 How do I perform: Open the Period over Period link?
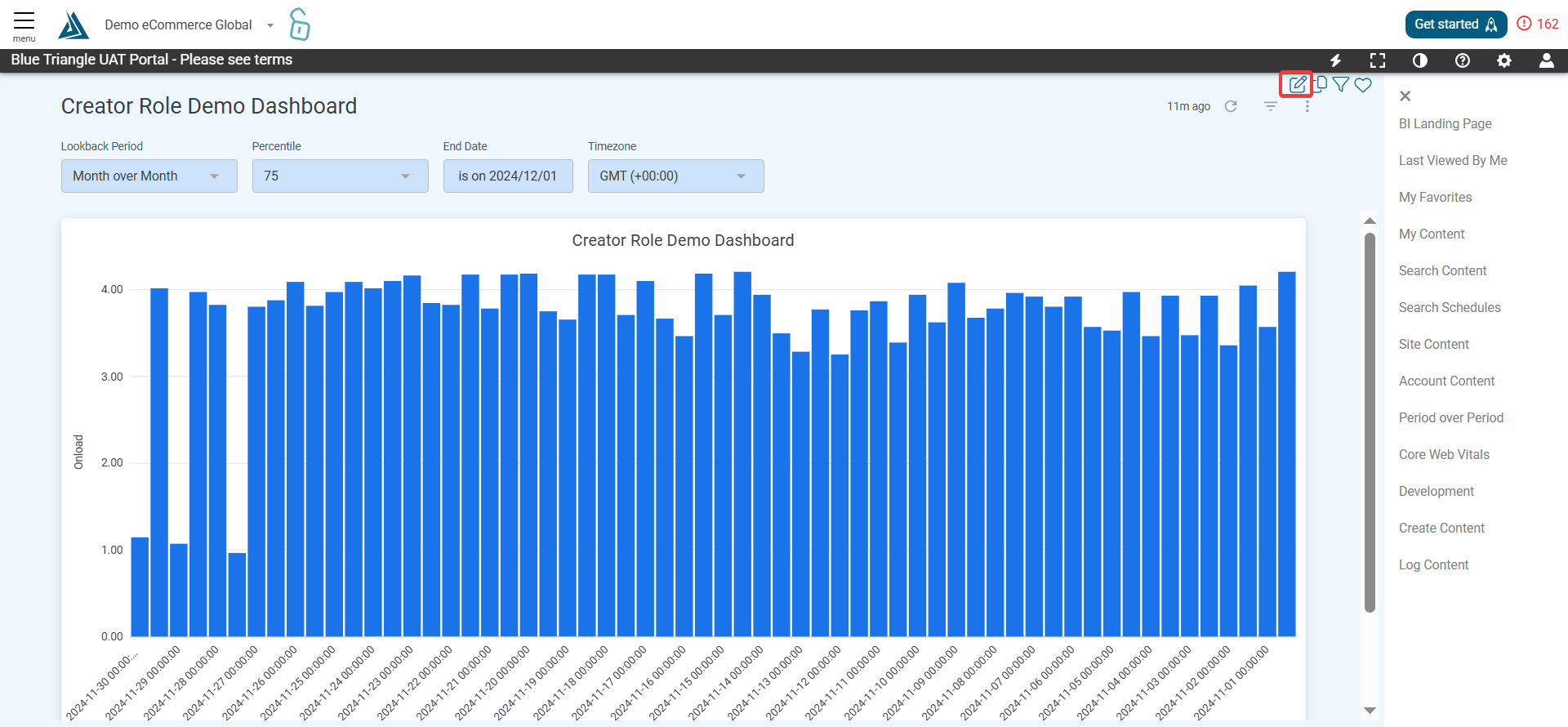1451,417
